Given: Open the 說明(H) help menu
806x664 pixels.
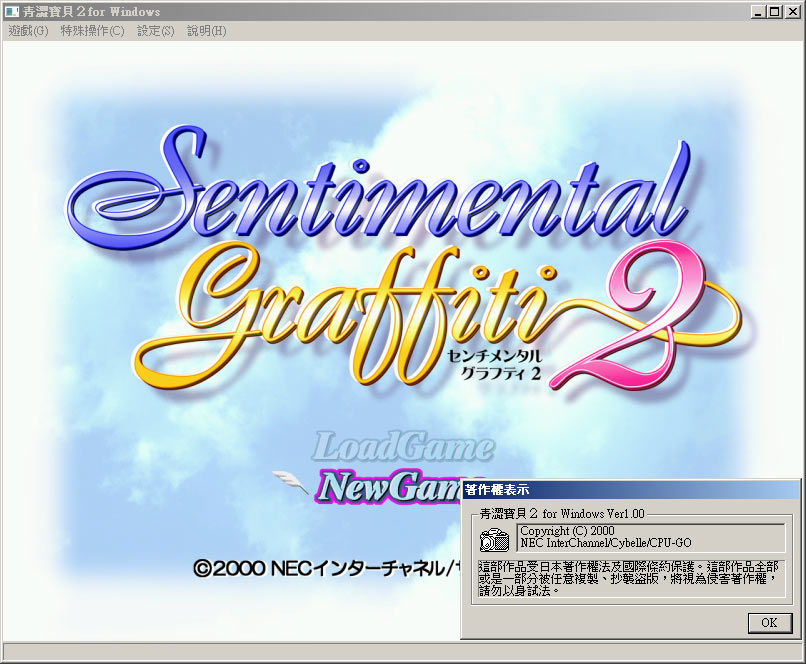Looking at the screenshot, I should pyautogui.click(x=206, y=31).
